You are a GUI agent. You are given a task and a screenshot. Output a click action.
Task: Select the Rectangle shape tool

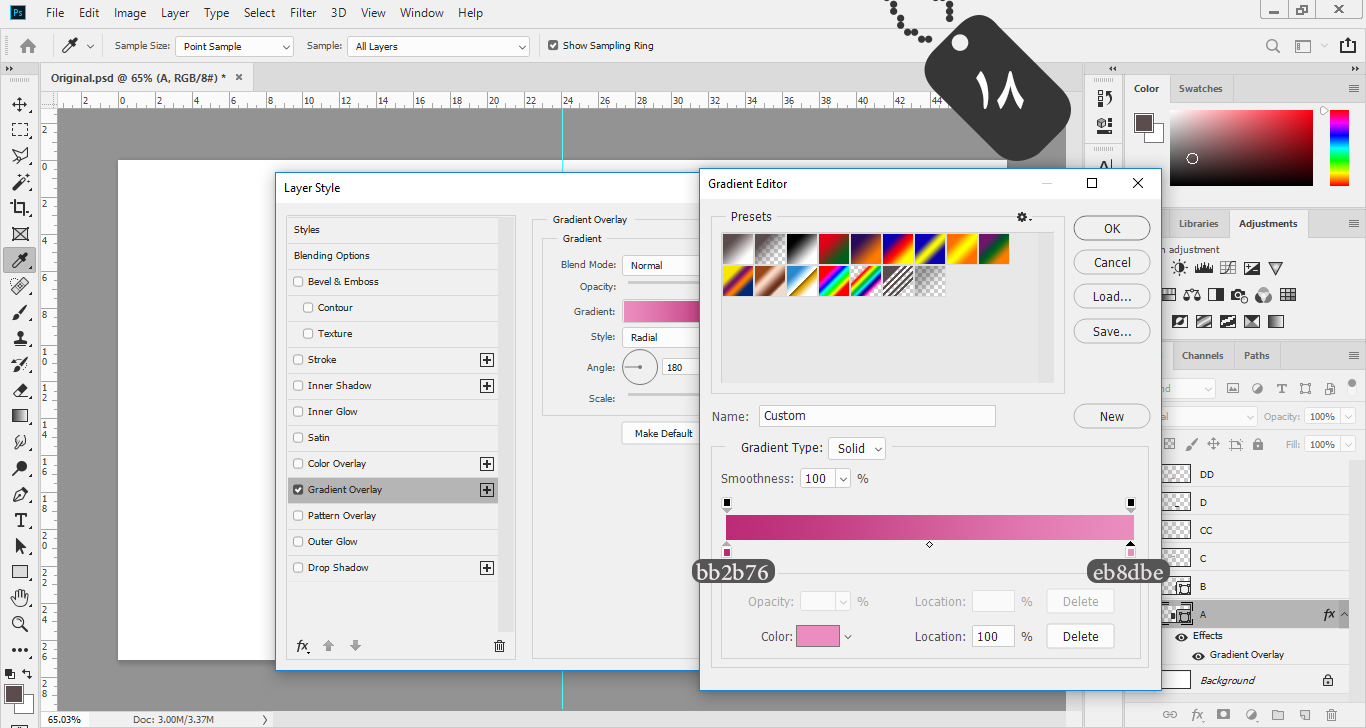coord(20,572)
